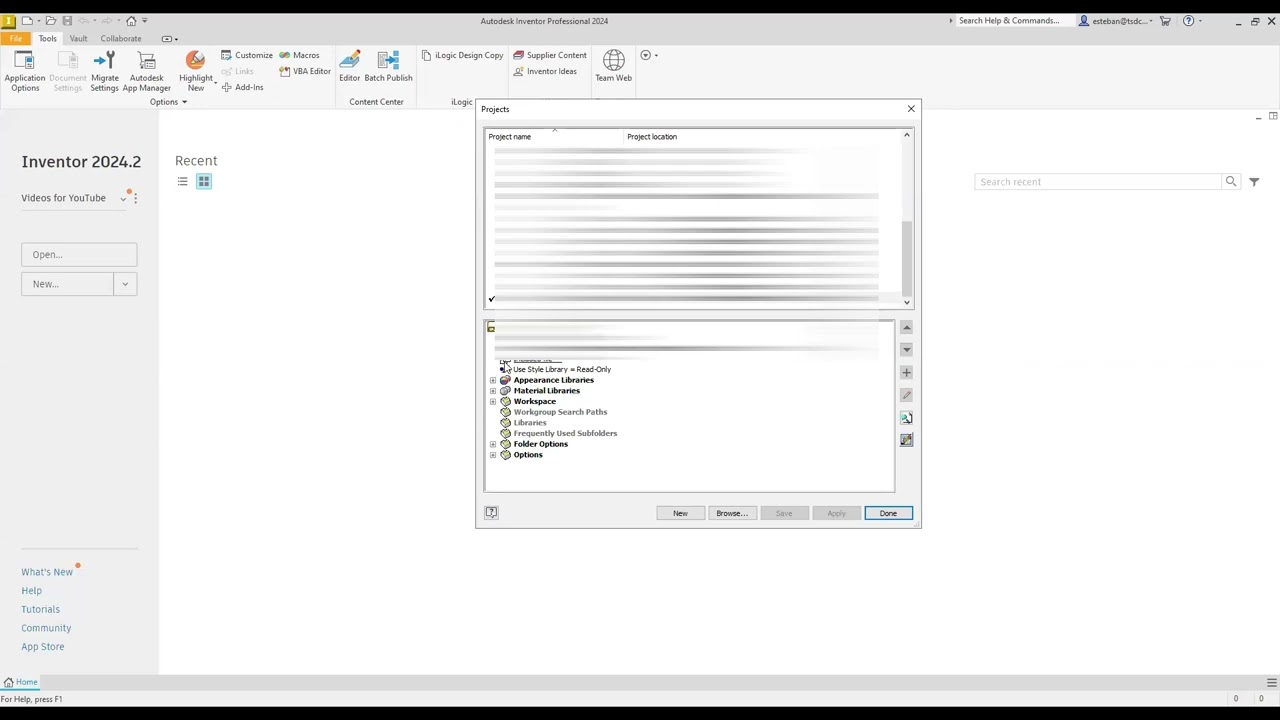Expand Options tree node
The width and height of the screenshot is (1280, 720).
[493, 455]
